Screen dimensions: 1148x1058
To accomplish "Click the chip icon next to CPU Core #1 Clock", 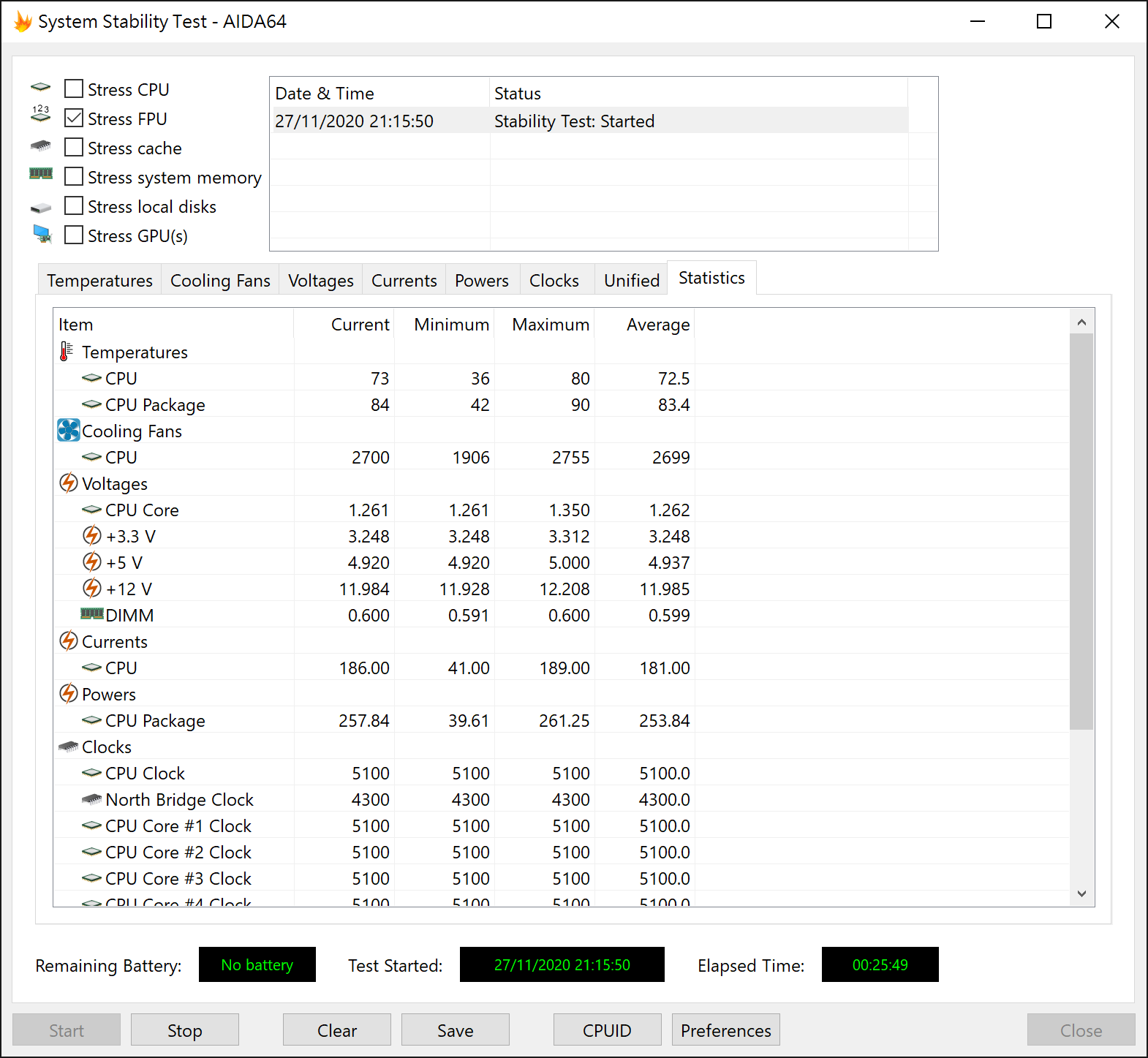I will click(x=92, y=825).
